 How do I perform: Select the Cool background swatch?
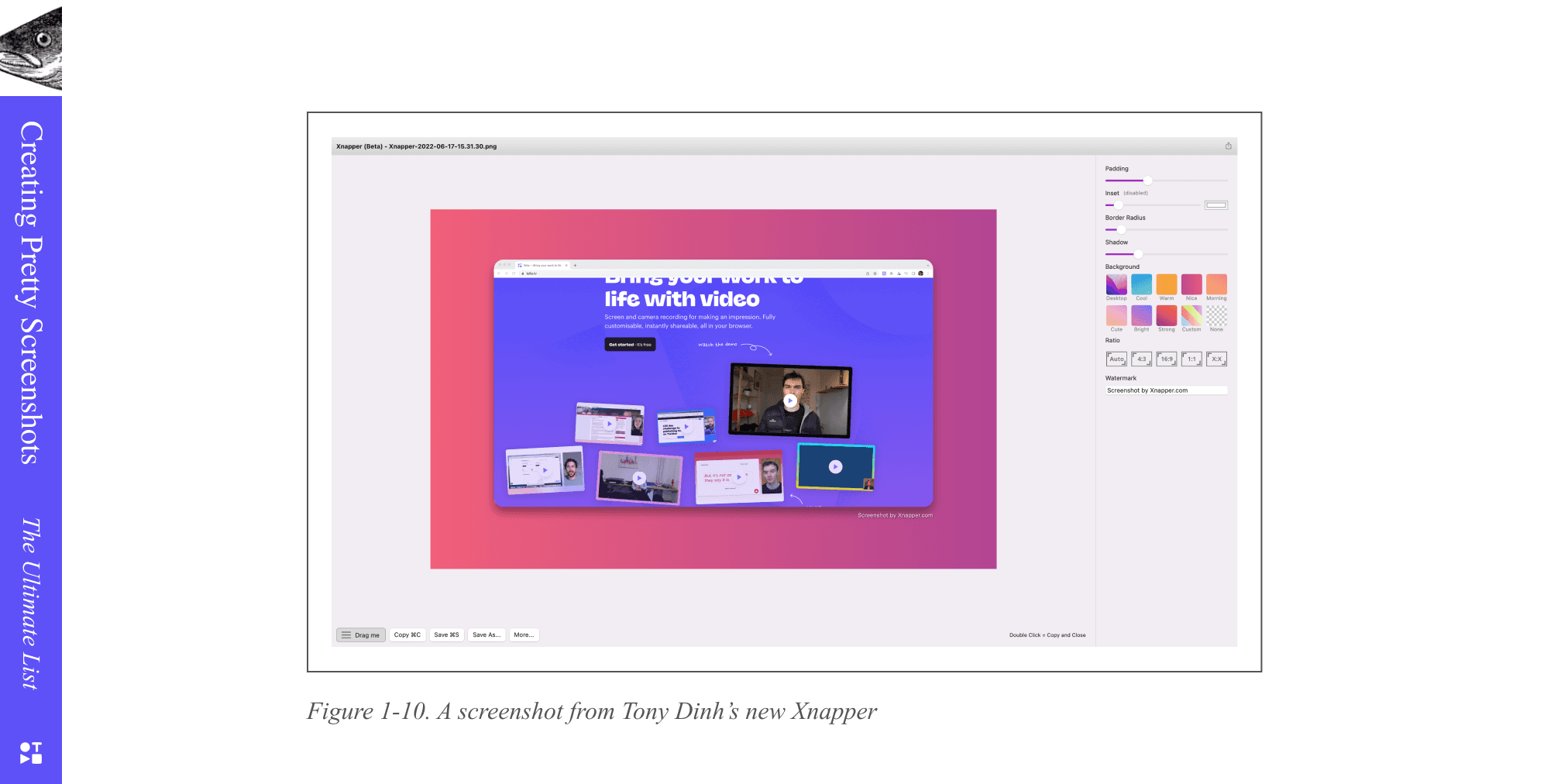pyautogui.click(x=1141, y=284)
